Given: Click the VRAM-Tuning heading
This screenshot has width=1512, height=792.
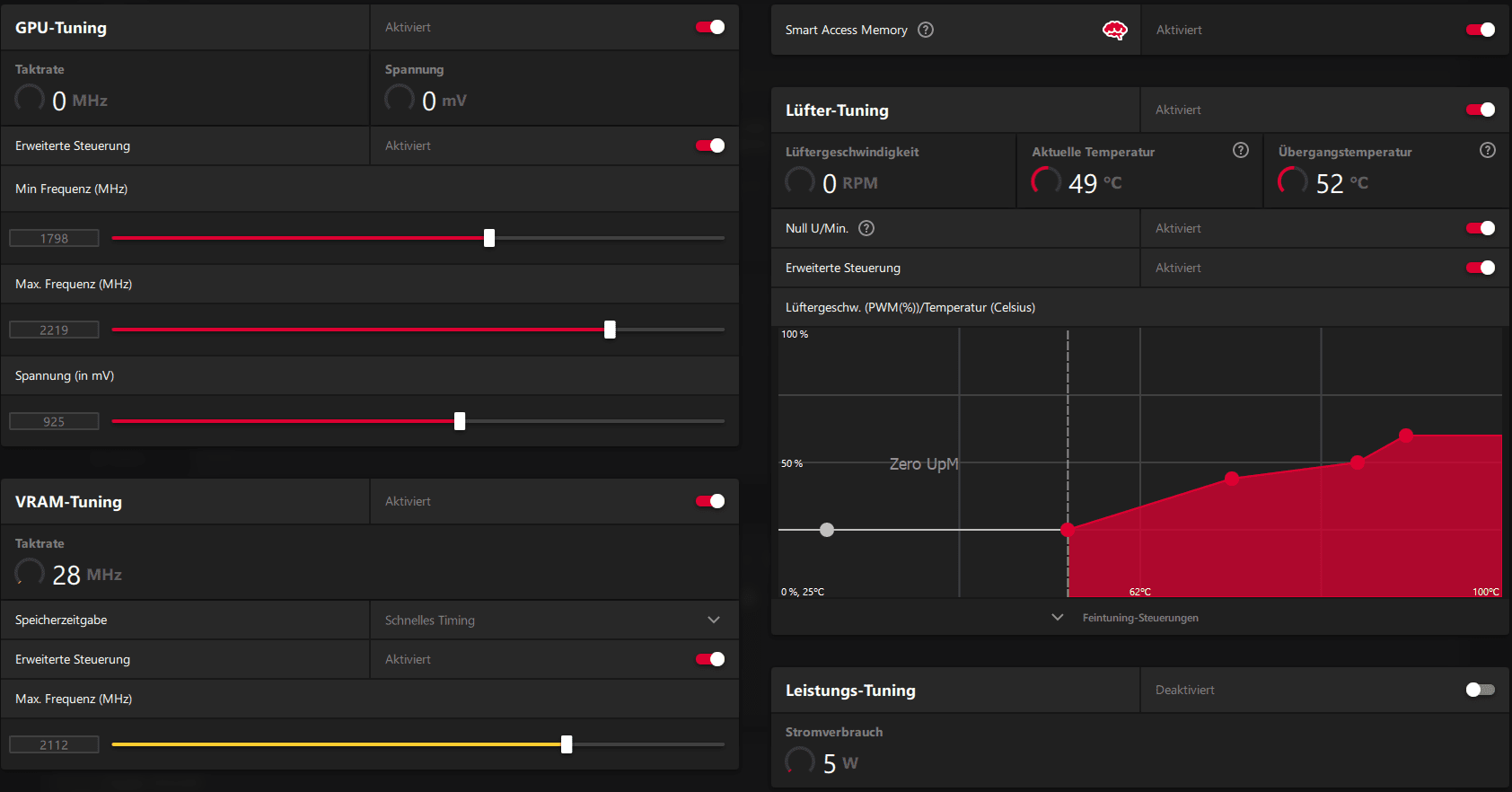Looking at the screenshot, I should click(x=68, y=502).
